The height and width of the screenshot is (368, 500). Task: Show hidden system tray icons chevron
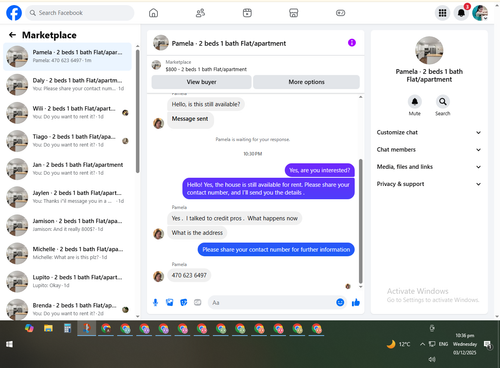[x=422, y=344]
